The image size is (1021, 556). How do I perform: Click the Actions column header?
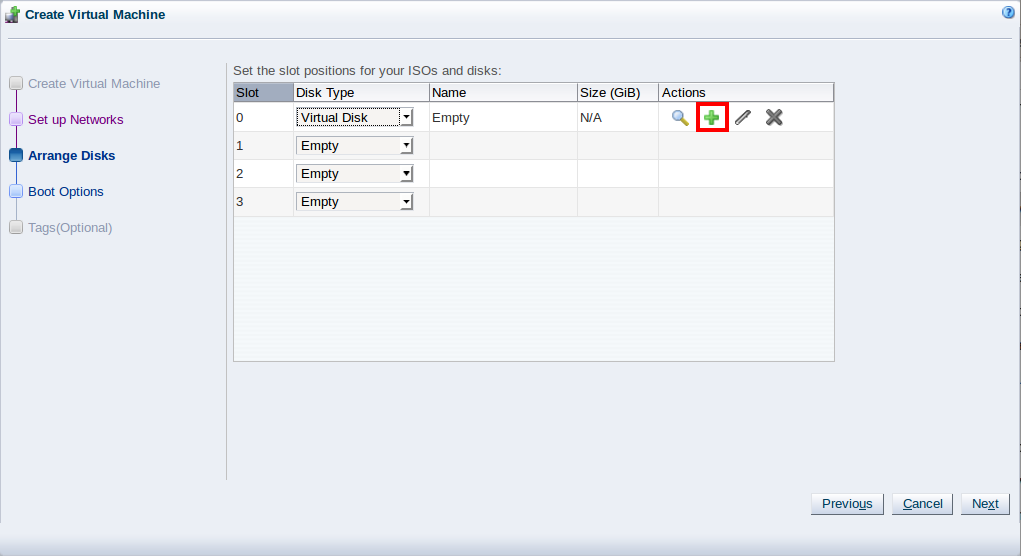pyautogui.click(x=746, y=92)
